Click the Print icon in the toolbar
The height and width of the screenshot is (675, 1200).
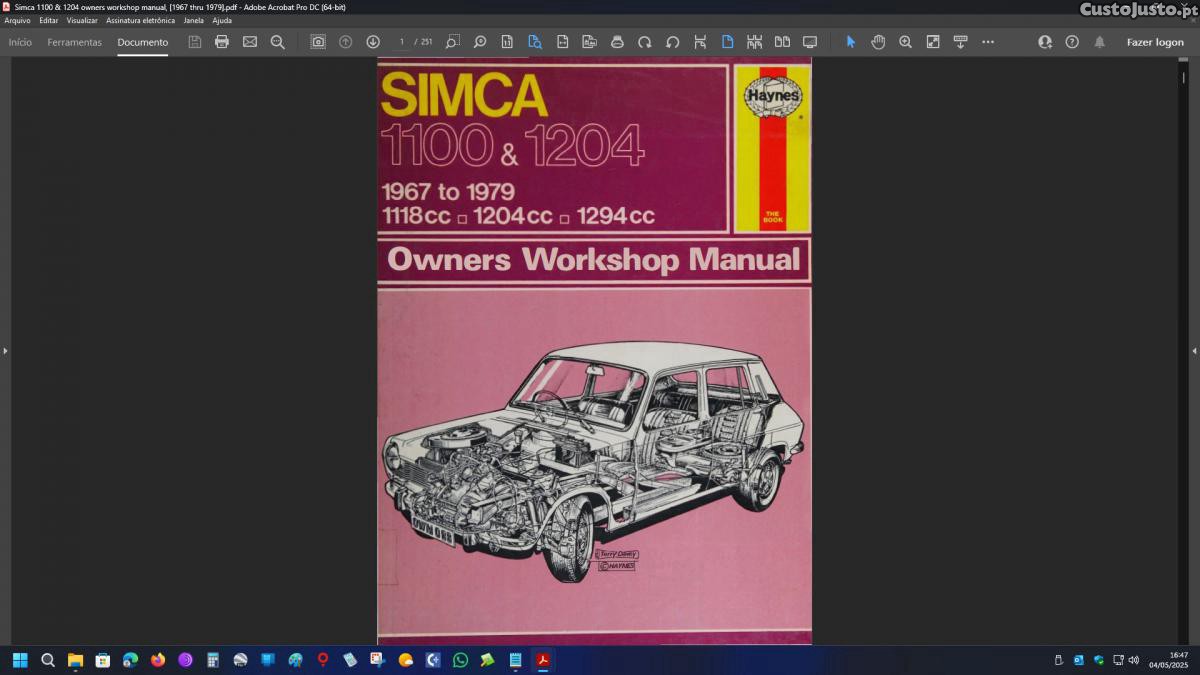point(222,42)
